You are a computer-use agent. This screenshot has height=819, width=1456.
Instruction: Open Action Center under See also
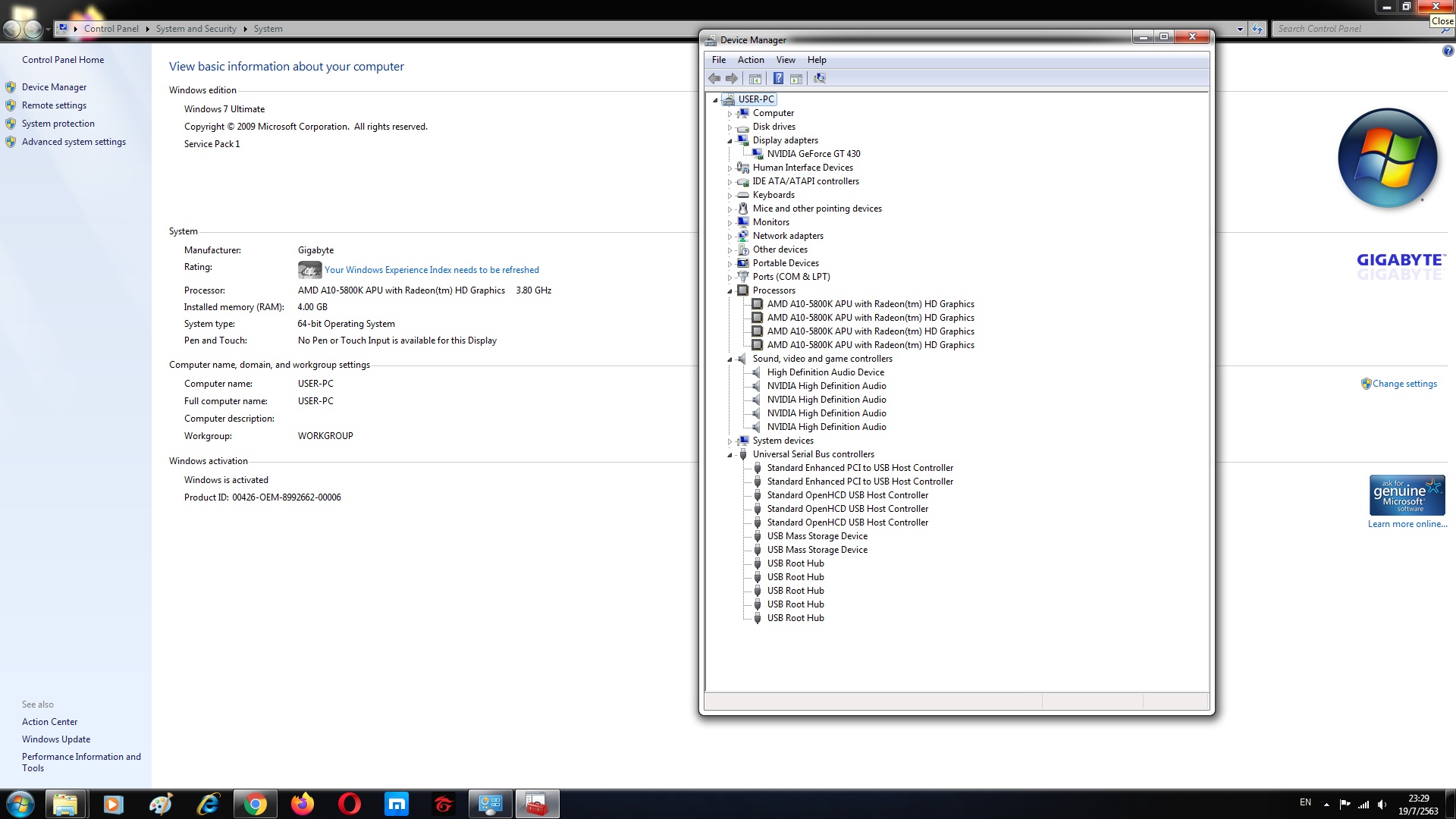click(49, 722)
